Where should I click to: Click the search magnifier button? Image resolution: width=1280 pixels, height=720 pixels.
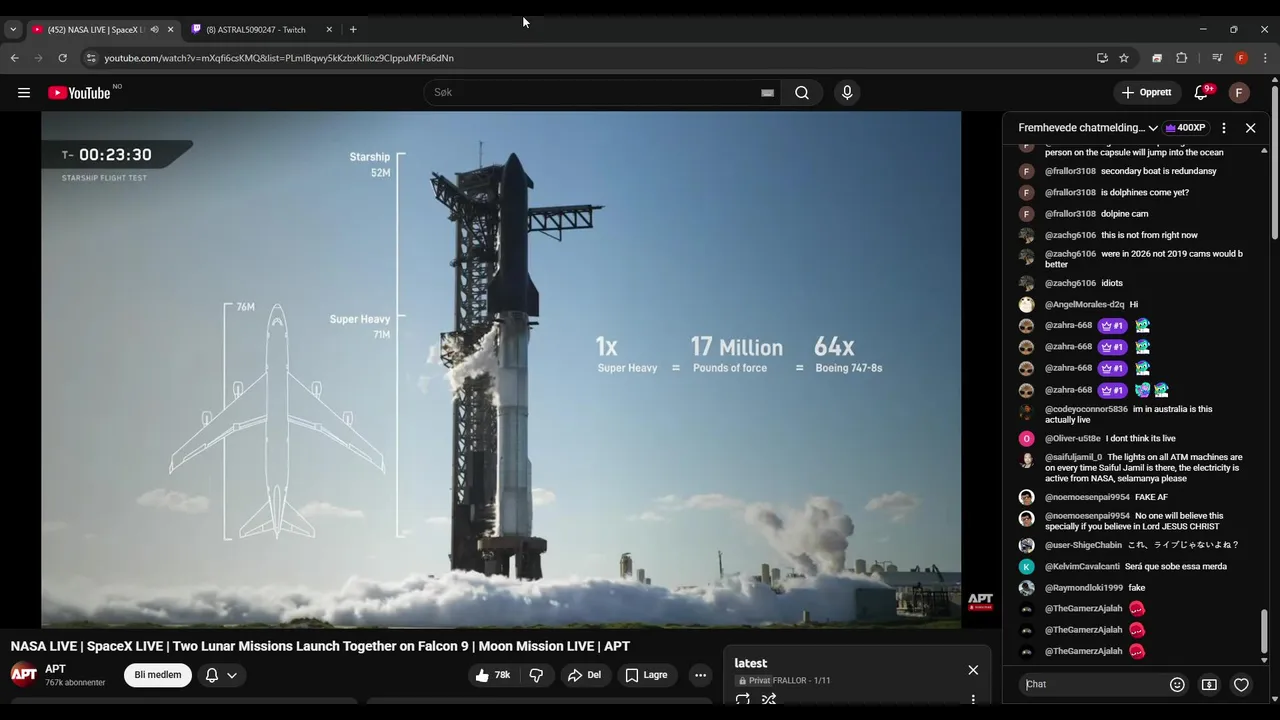pos(802,93)
